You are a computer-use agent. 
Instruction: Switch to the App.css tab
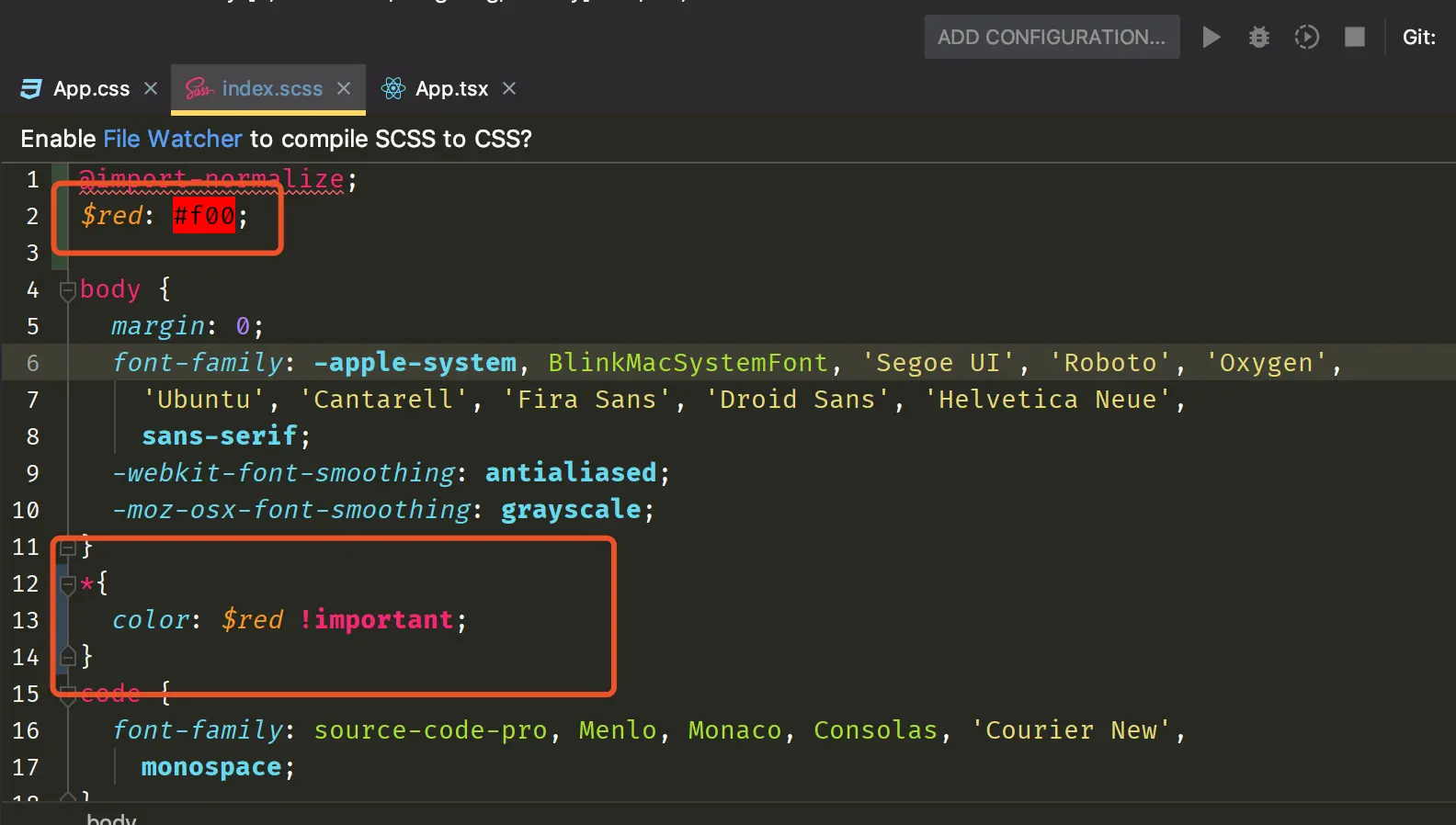[91, 88]
